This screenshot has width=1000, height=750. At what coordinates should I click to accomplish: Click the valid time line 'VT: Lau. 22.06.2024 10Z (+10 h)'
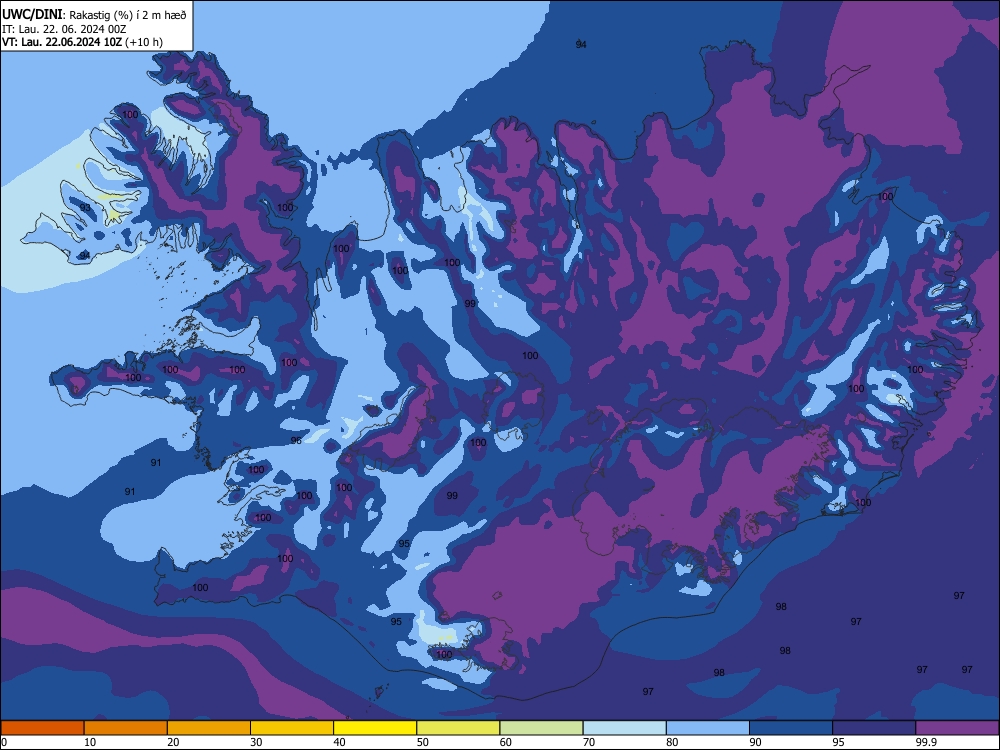pos(82,42)
